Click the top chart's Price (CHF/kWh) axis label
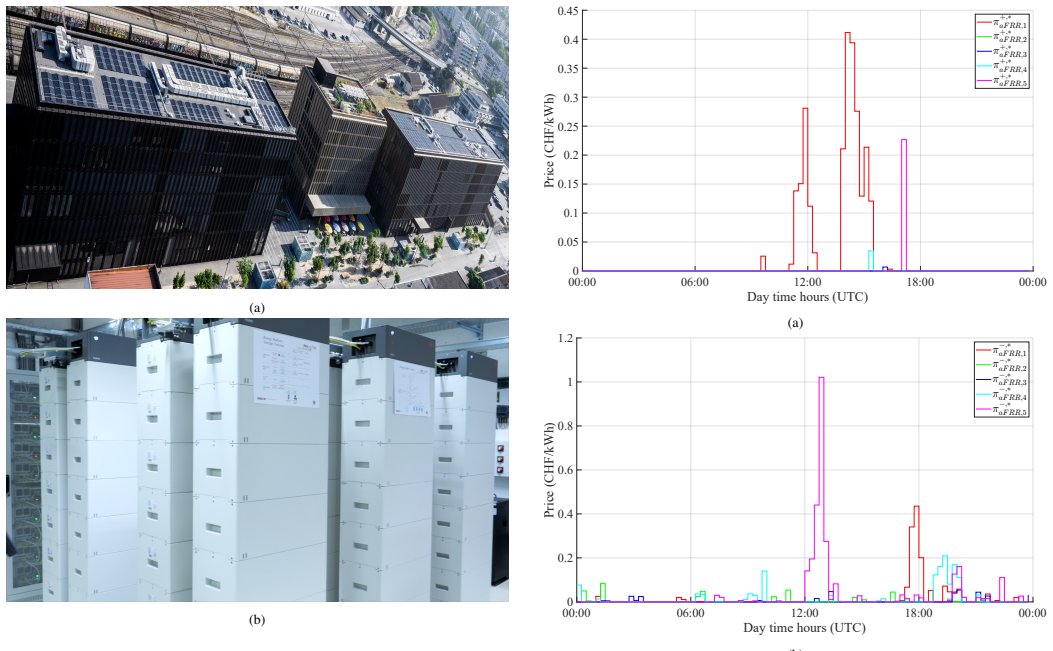 [x=549, y=141]
